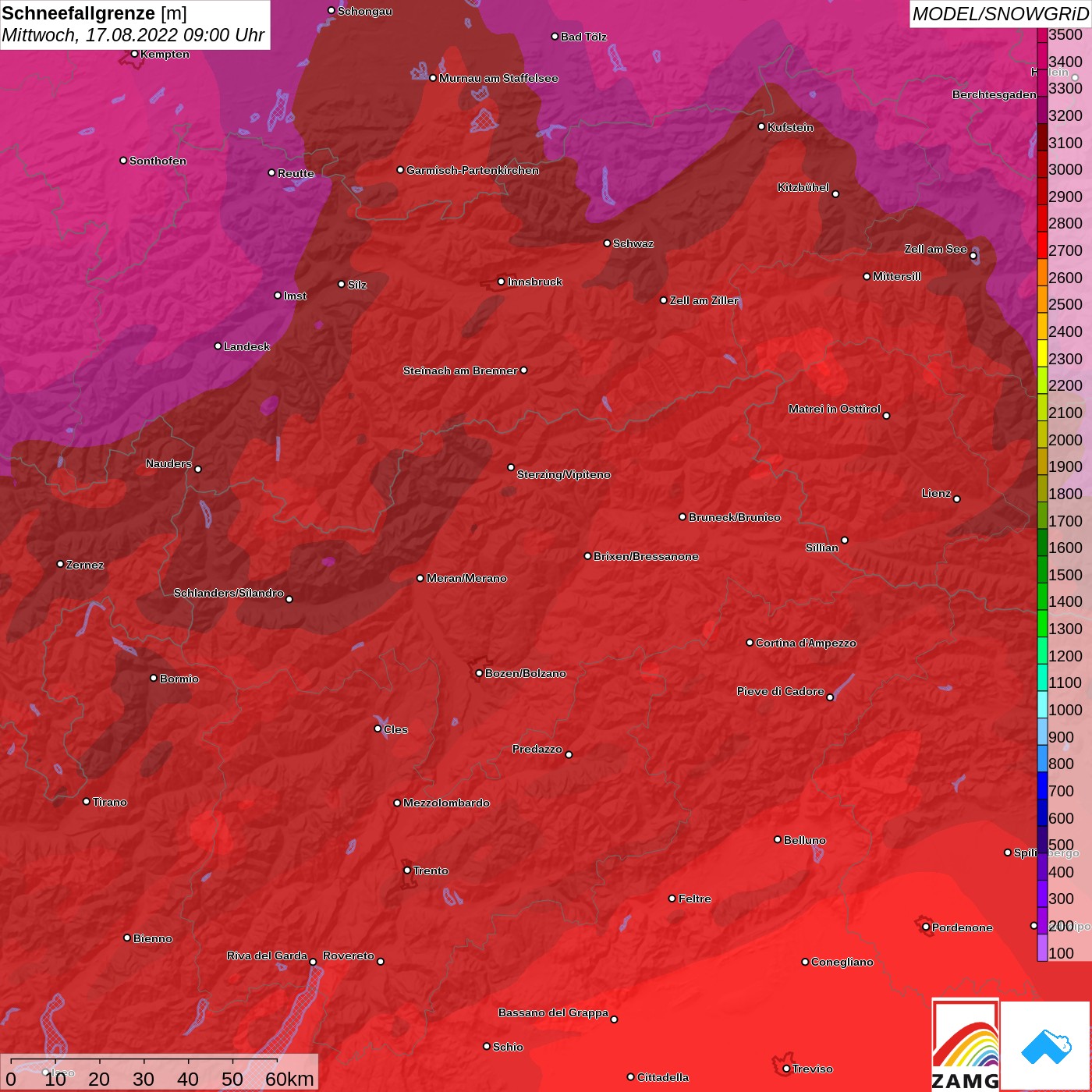Click the Predazzo label
Image resolution: width=1092 pixels, height=1092 pixels.
tap(537, 749)
